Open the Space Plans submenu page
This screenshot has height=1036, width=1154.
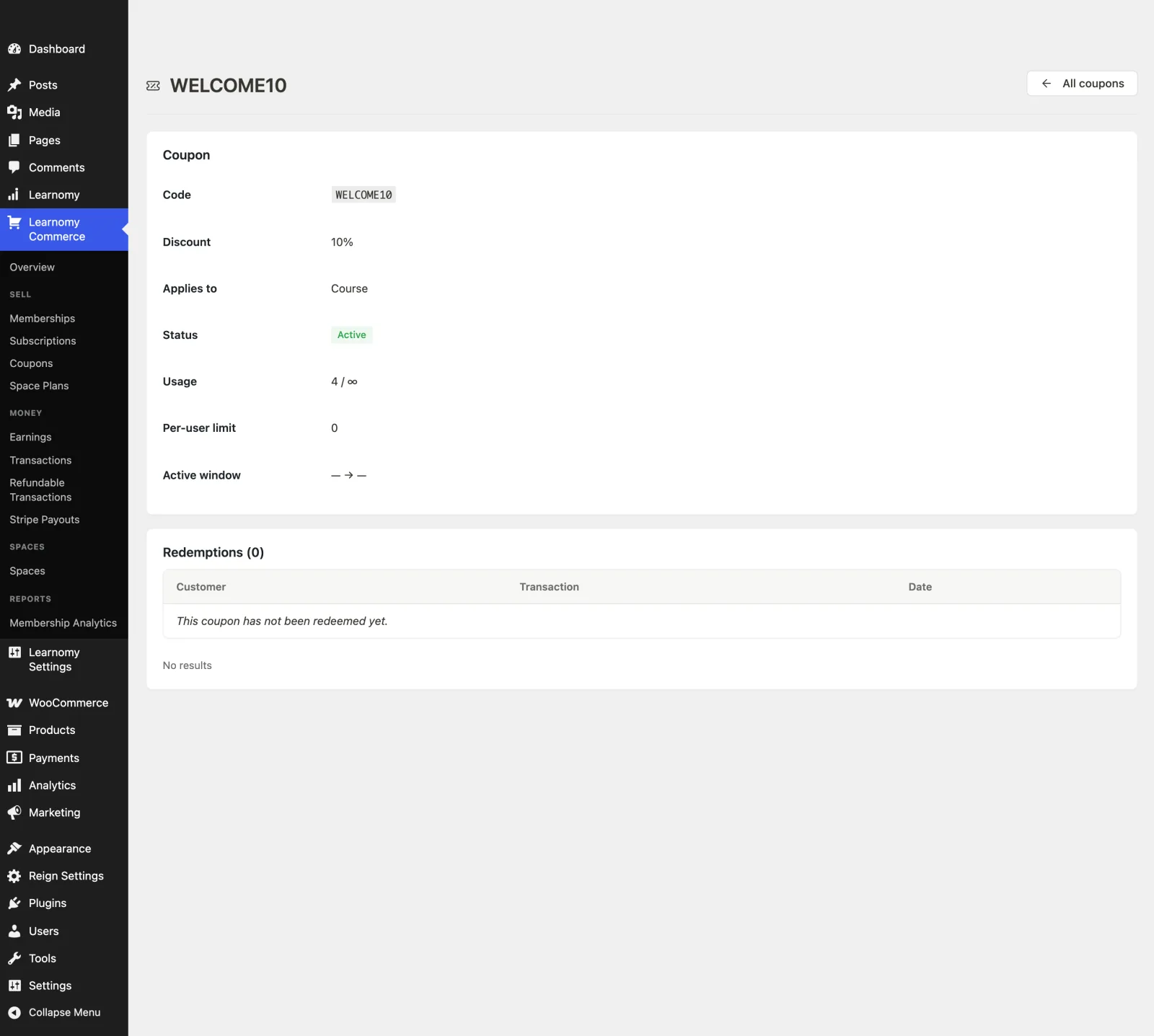[39, 386]
